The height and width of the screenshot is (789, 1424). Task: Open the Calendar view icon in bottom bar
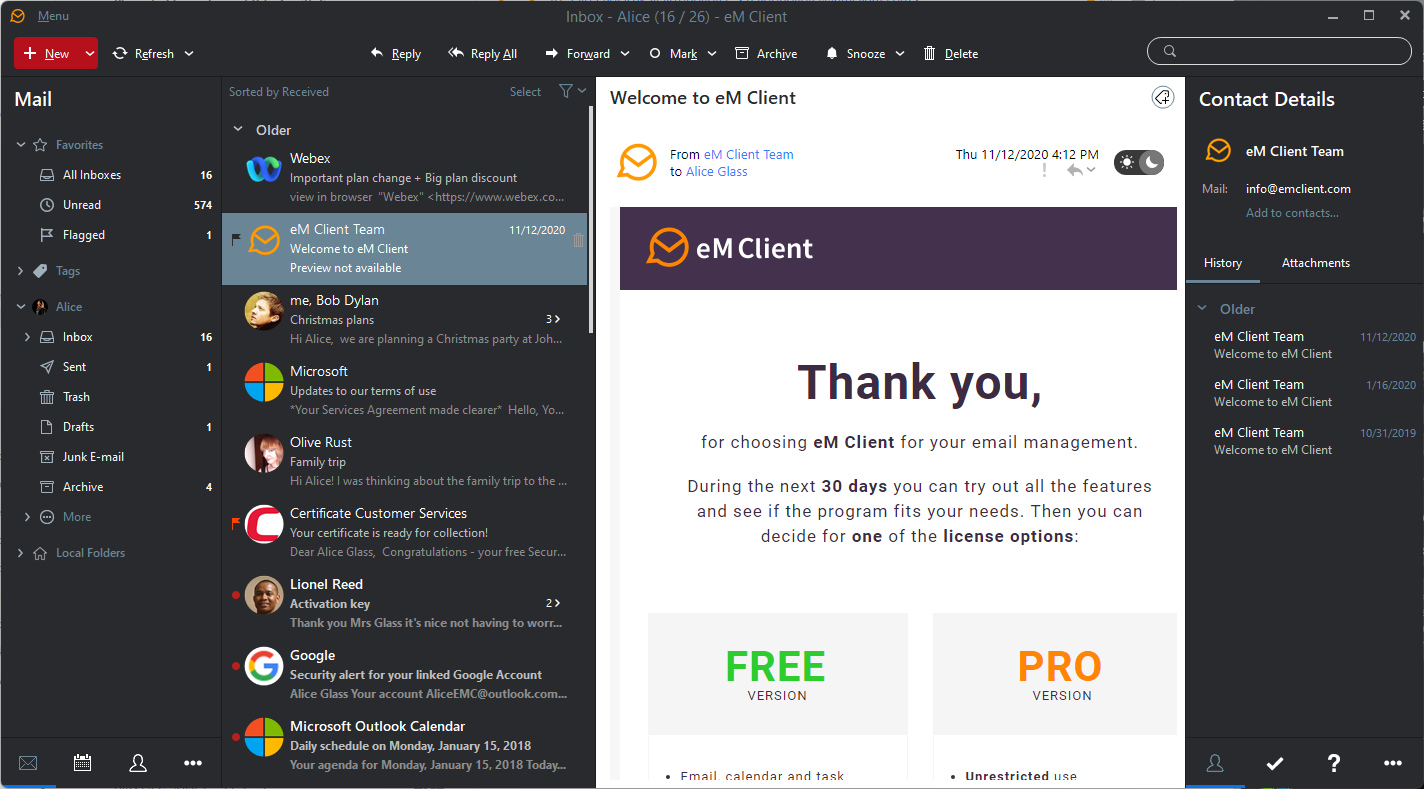point(83,763)
